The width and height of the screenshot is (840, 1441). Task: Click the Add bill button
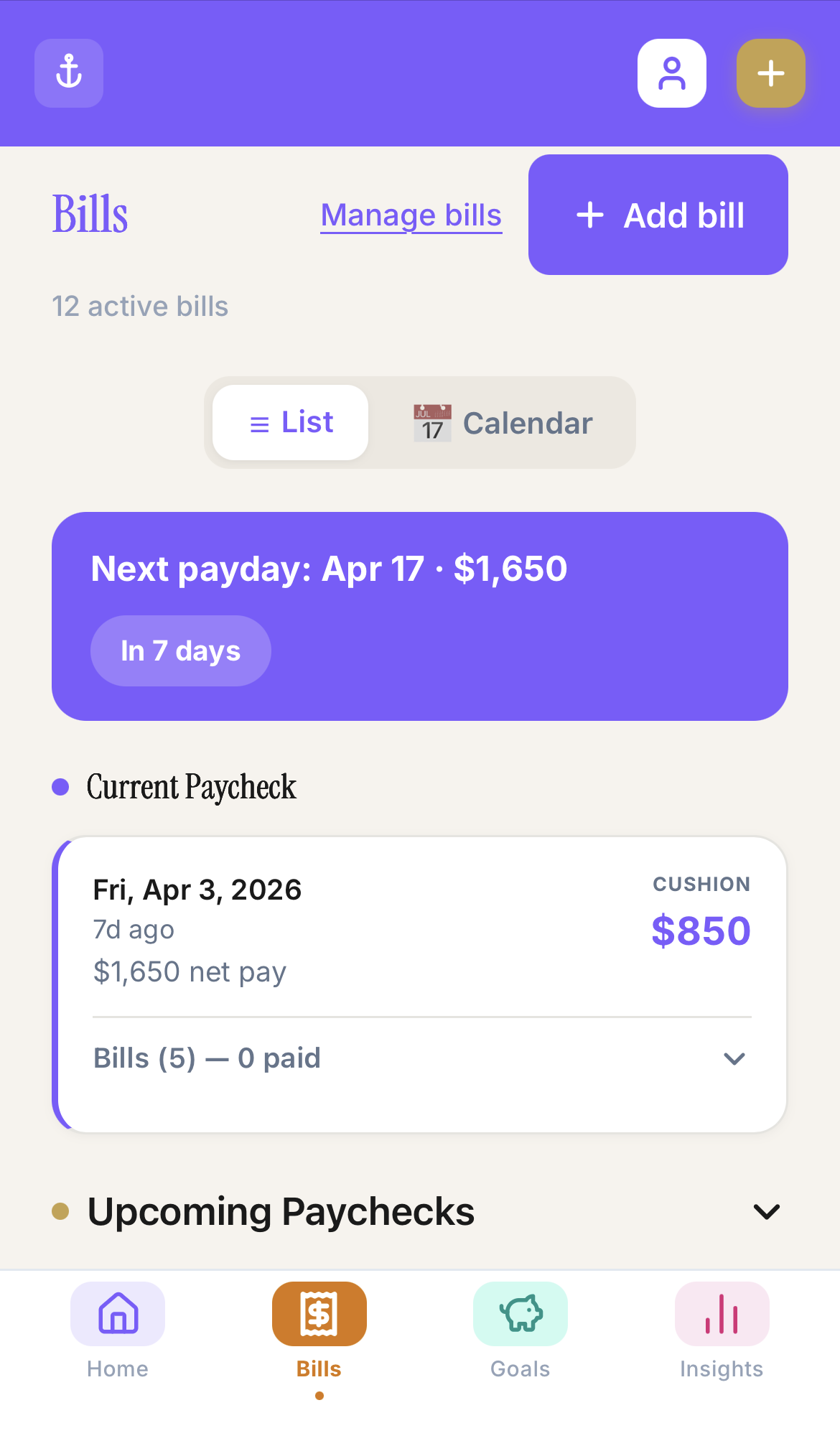[x=658, y=215]
